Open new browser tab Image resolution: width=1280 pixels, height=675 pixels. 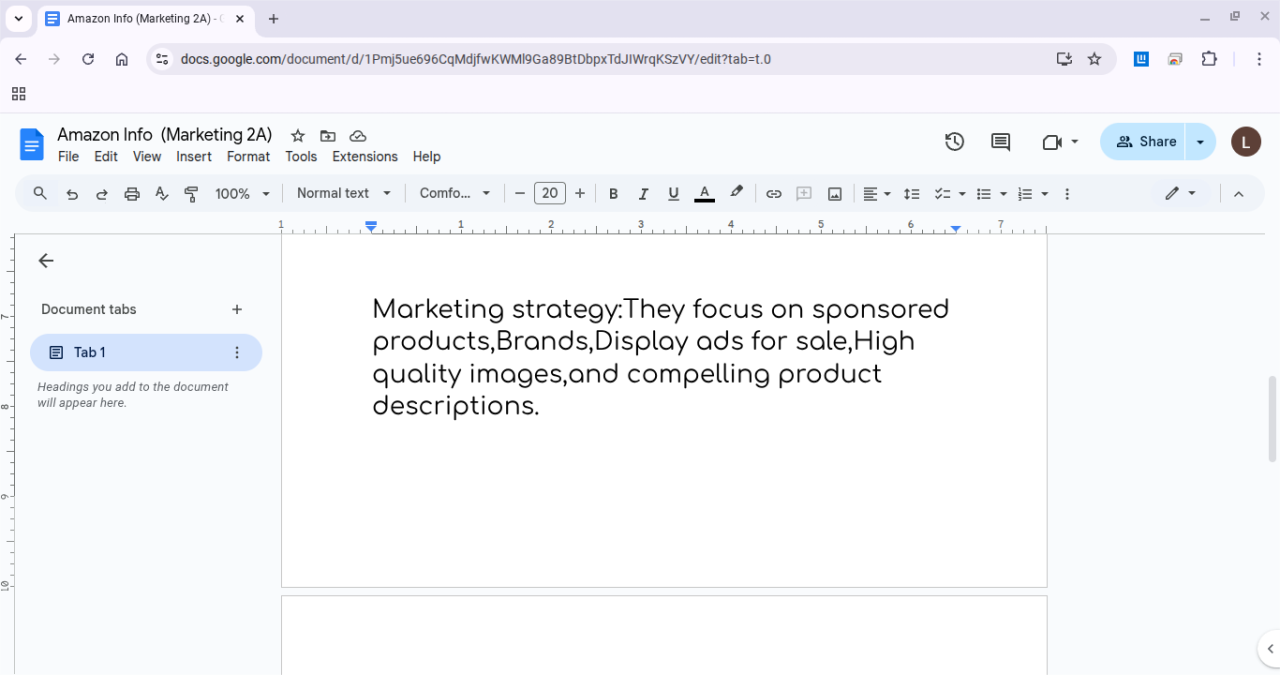tap(274, 19)
